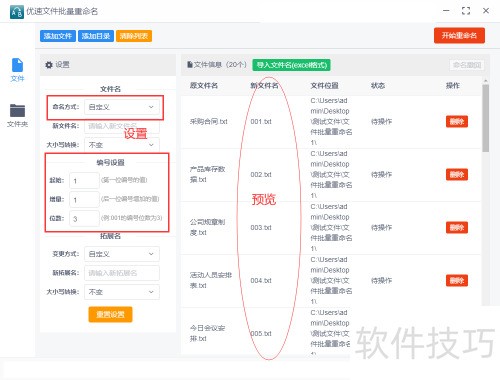Click the 位数 number field
Image resolution: width=500 pixels, height=380 pixels.
(x=84, y=219)
